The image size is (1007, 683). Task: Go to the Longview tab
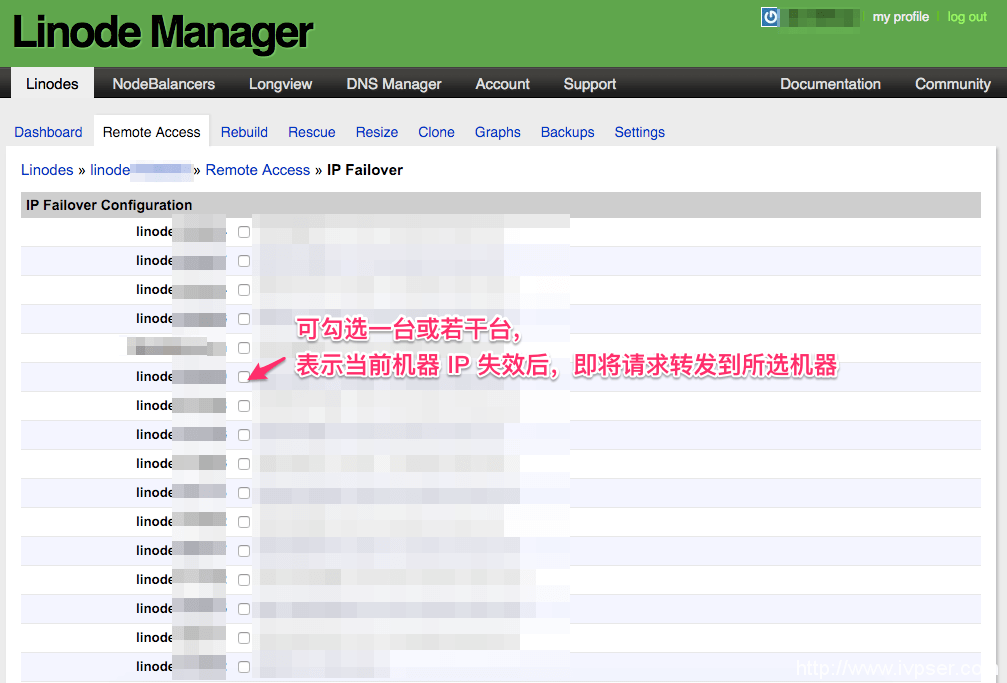pos(281,84)
